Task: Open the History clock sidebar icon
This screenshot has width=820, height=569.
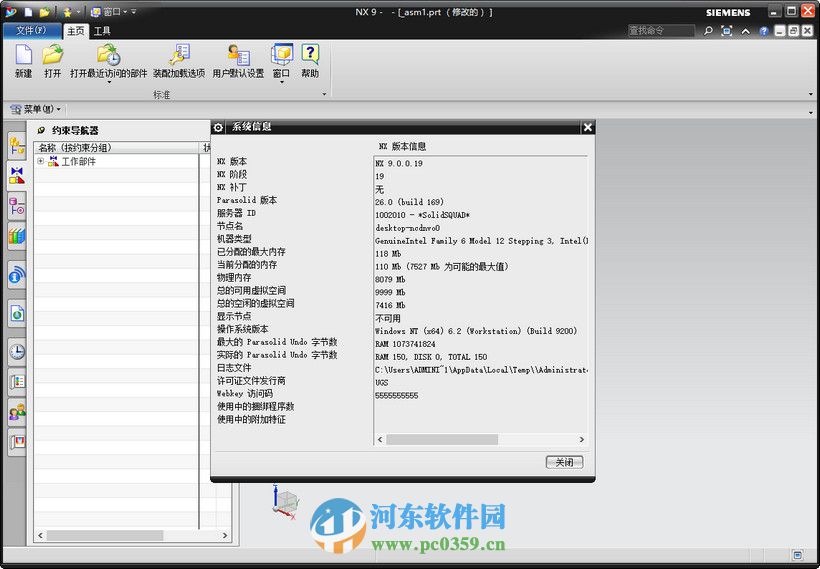Action: coord(17,351)
